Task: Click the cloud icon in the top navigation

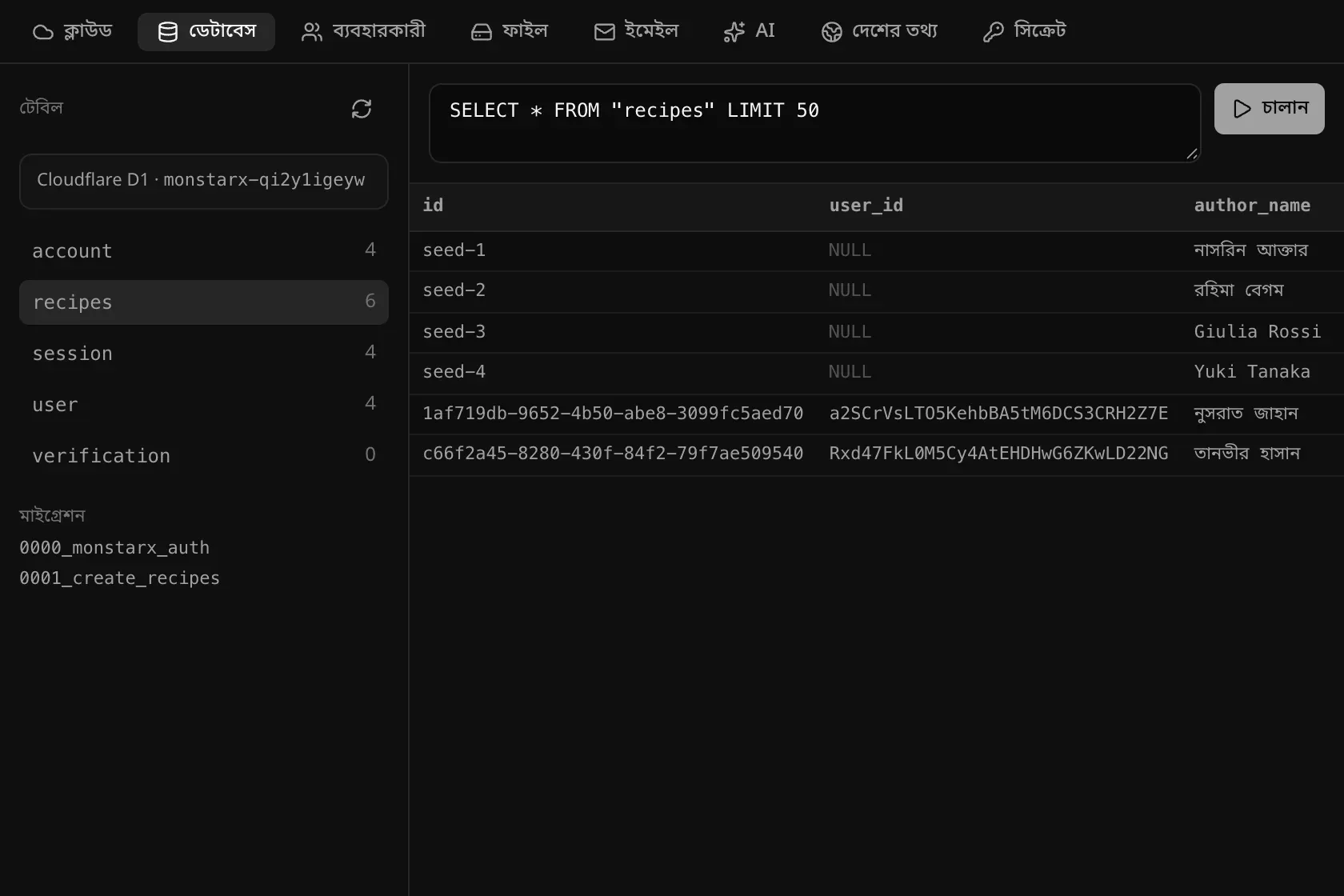Action: pyautogui.click(x=43, y=32)
